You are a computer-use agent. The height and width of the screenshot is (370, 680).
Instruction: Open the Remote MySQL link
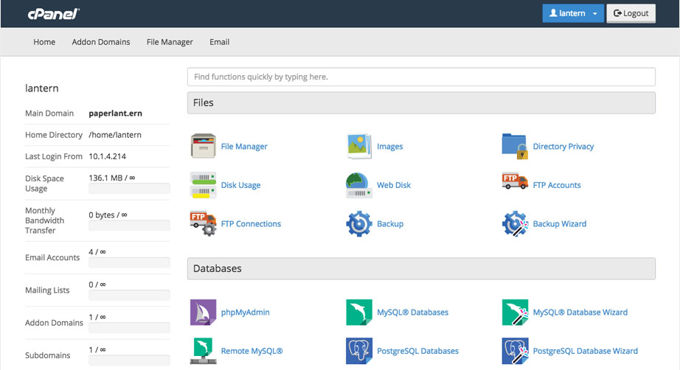tap(252, 351)
